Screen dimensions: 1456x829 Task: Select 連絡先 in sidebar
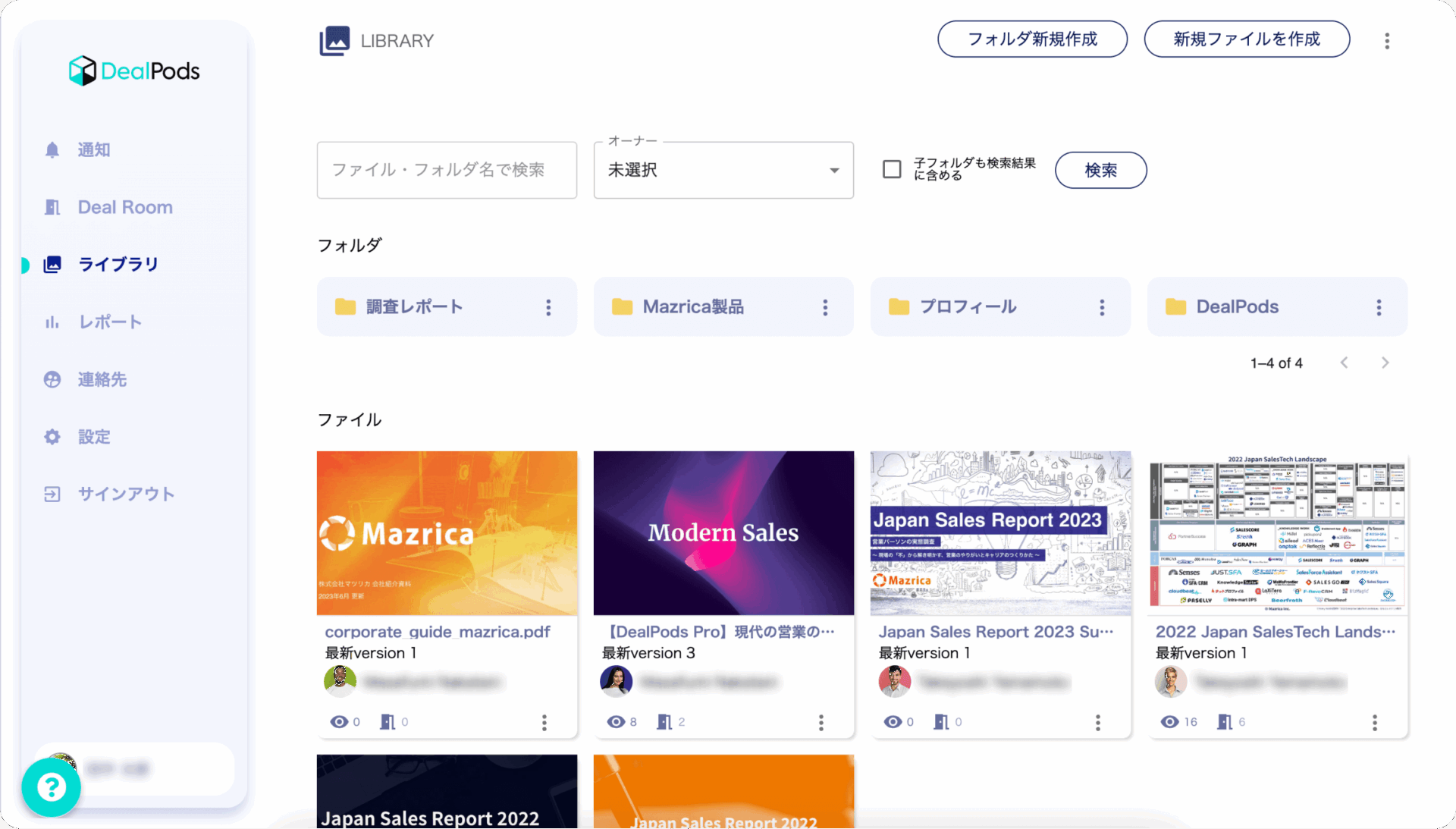(x=102, y=379)
